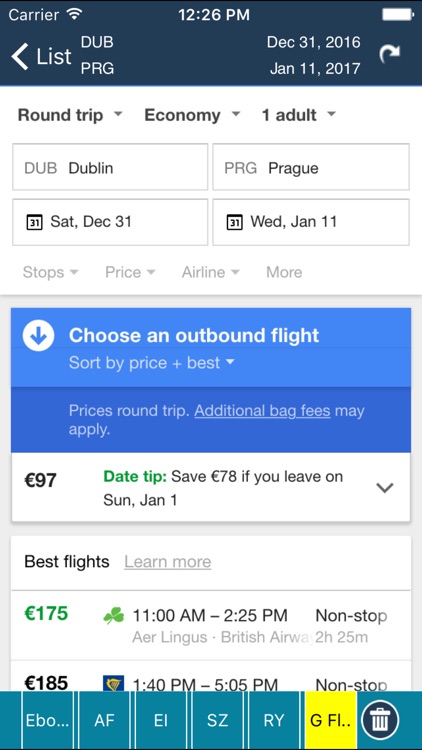Open the 1 adult passengers dropdown

[x=299, y=115]
